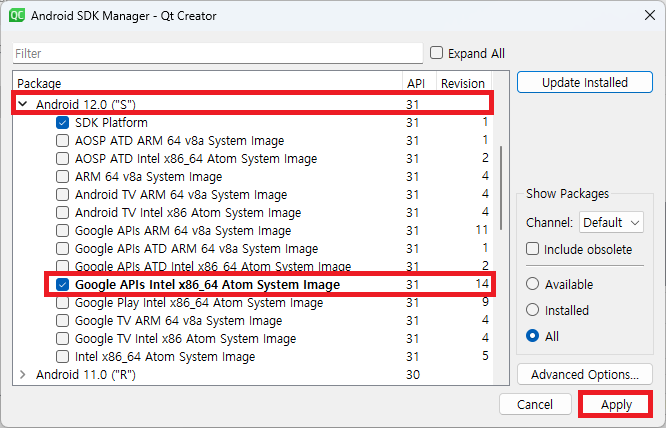This screenshot has width=666, height=428.
Task: Click the Revision column header
Action: coord(464,83)
